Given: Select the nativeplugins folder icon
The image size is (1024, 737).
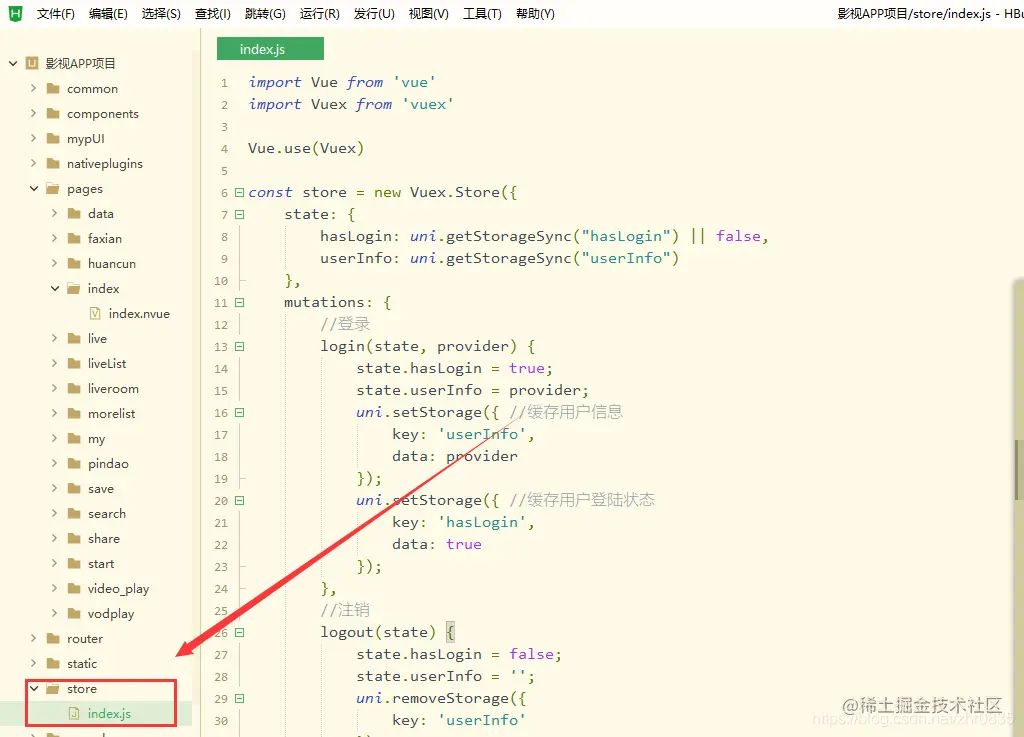Looking at the screenshot, I should (54, 163).
